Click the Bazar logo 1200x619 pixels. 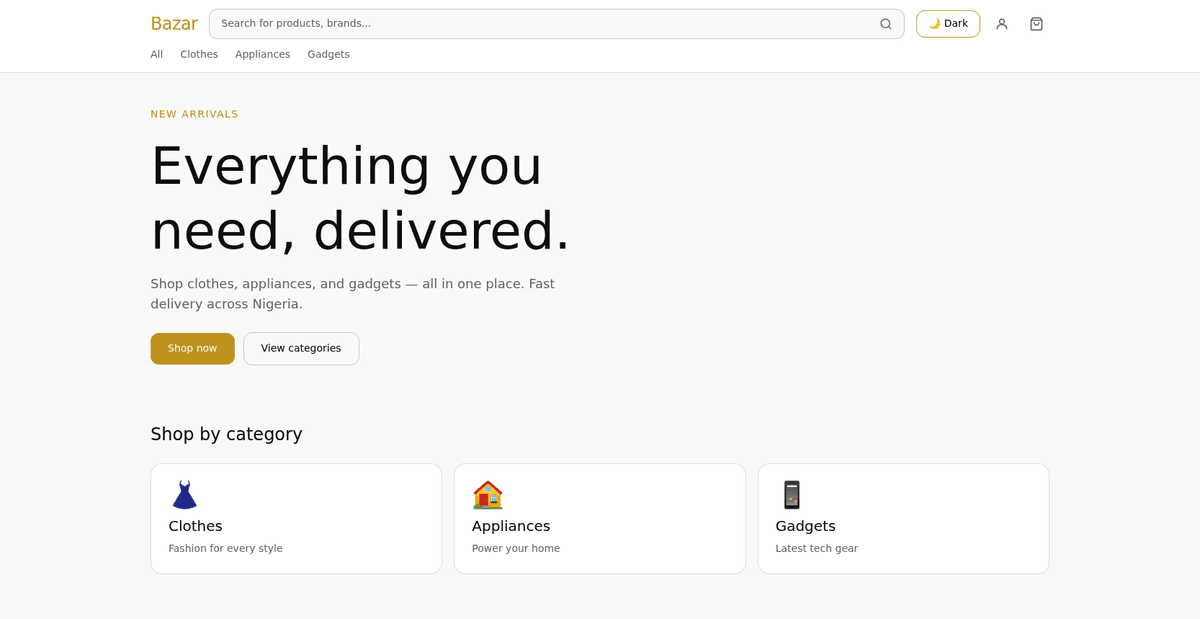[174, 24]
